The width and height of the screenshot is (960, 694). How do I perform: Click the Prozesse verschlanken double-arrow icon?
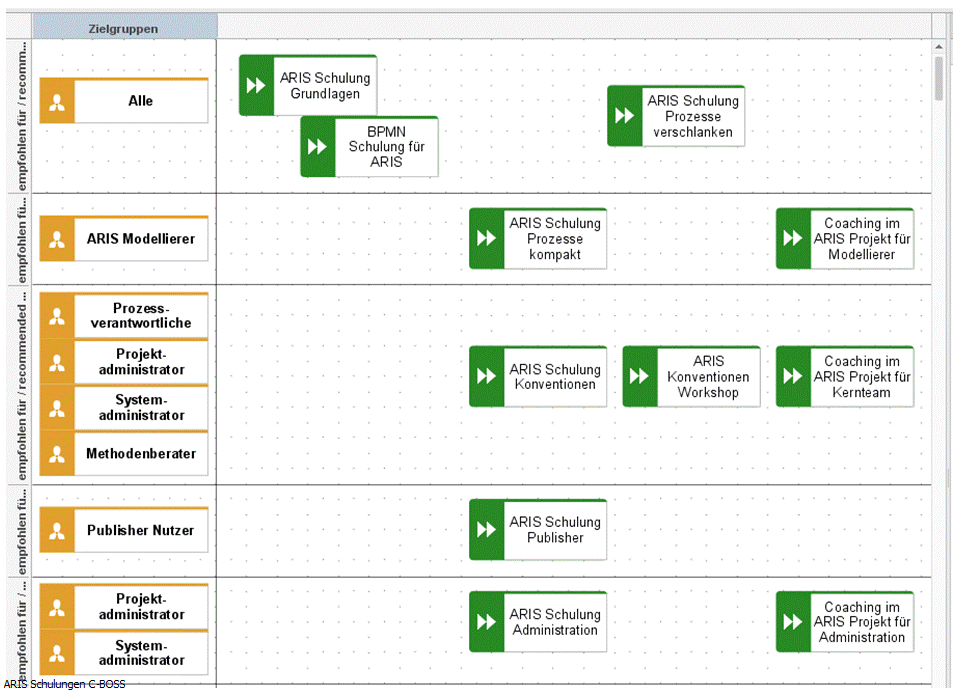[624, 116]
